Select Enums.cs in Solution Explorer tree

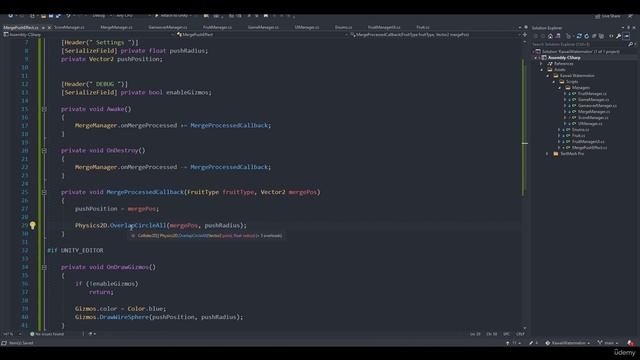(x=580, y=129)
